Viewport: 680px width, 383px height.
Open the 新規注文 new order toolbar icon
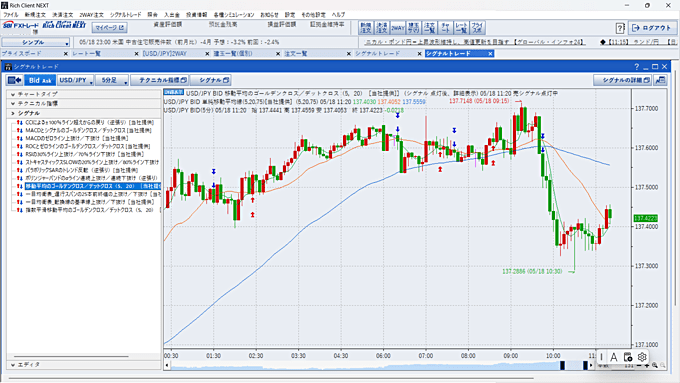tap(366, 28)
